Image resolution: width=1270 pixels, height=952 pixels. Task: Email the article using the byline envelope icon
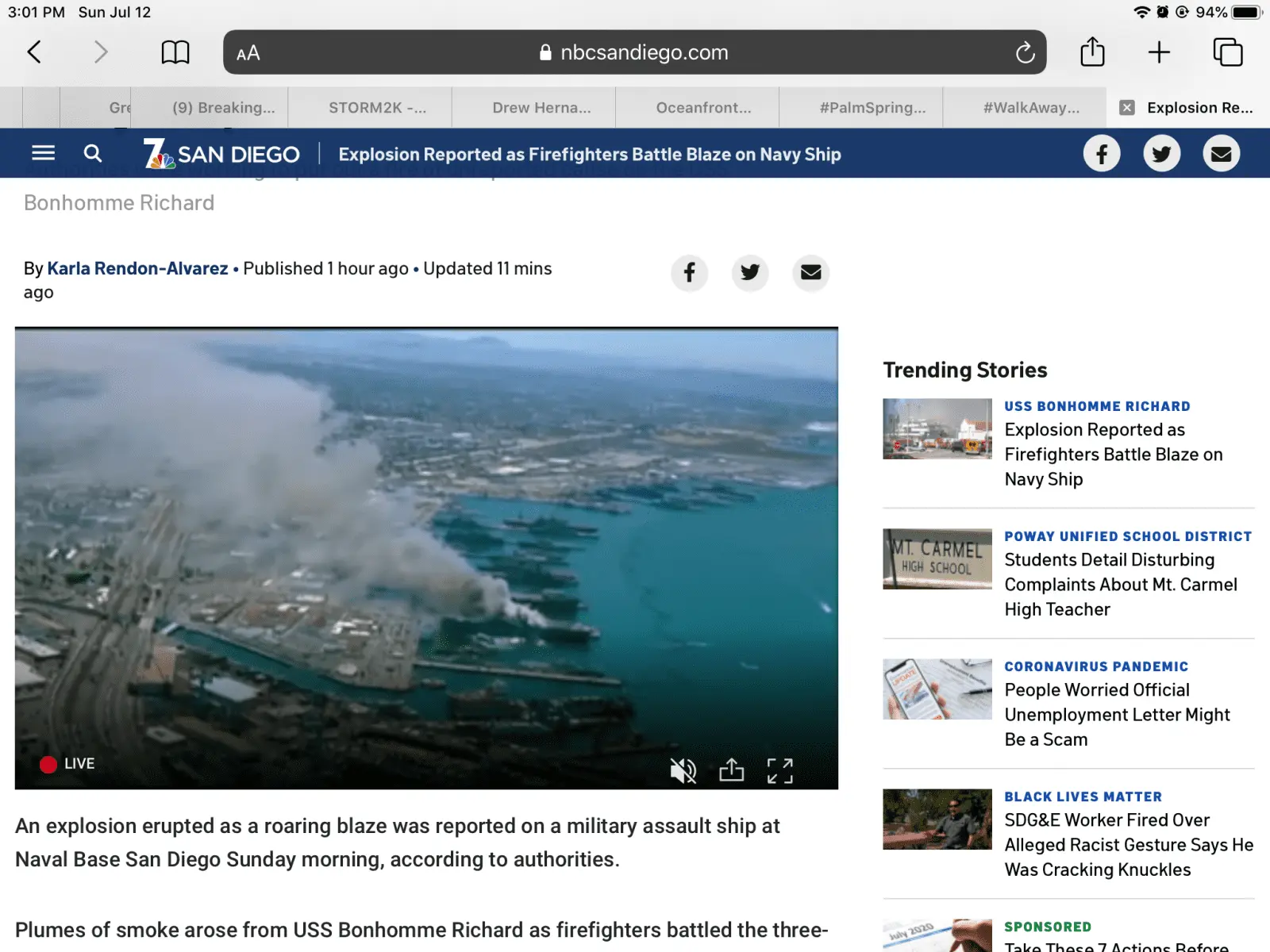(810, 273)
